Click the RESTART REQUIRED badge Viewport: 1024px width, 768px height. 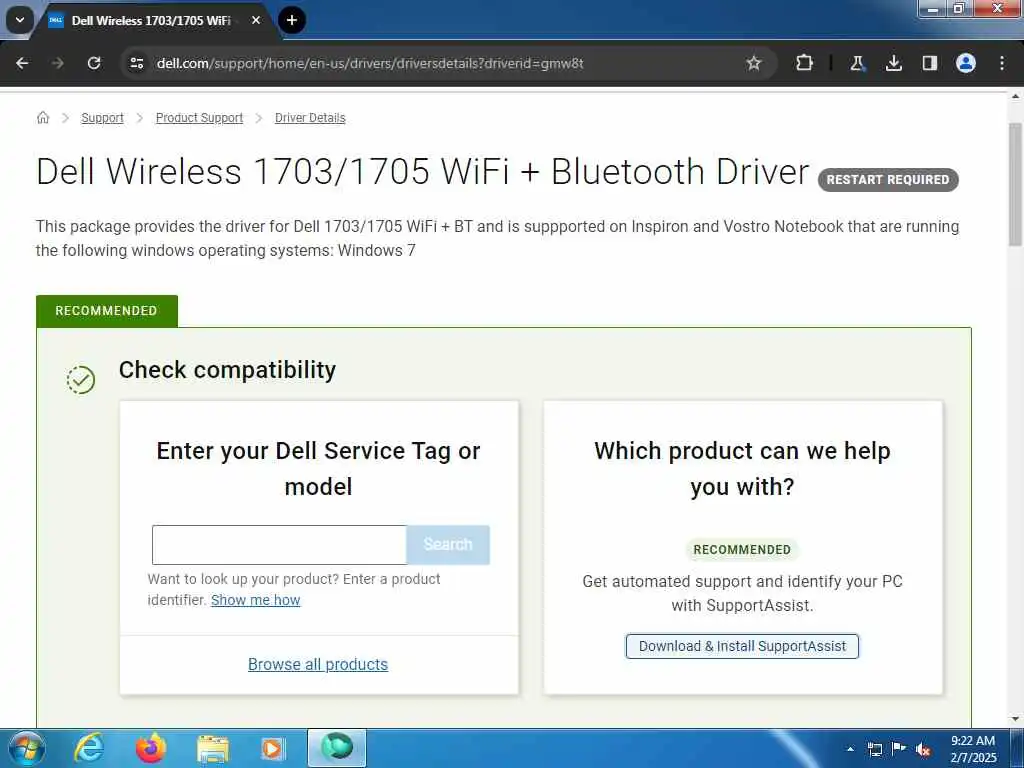click(888, 180)
